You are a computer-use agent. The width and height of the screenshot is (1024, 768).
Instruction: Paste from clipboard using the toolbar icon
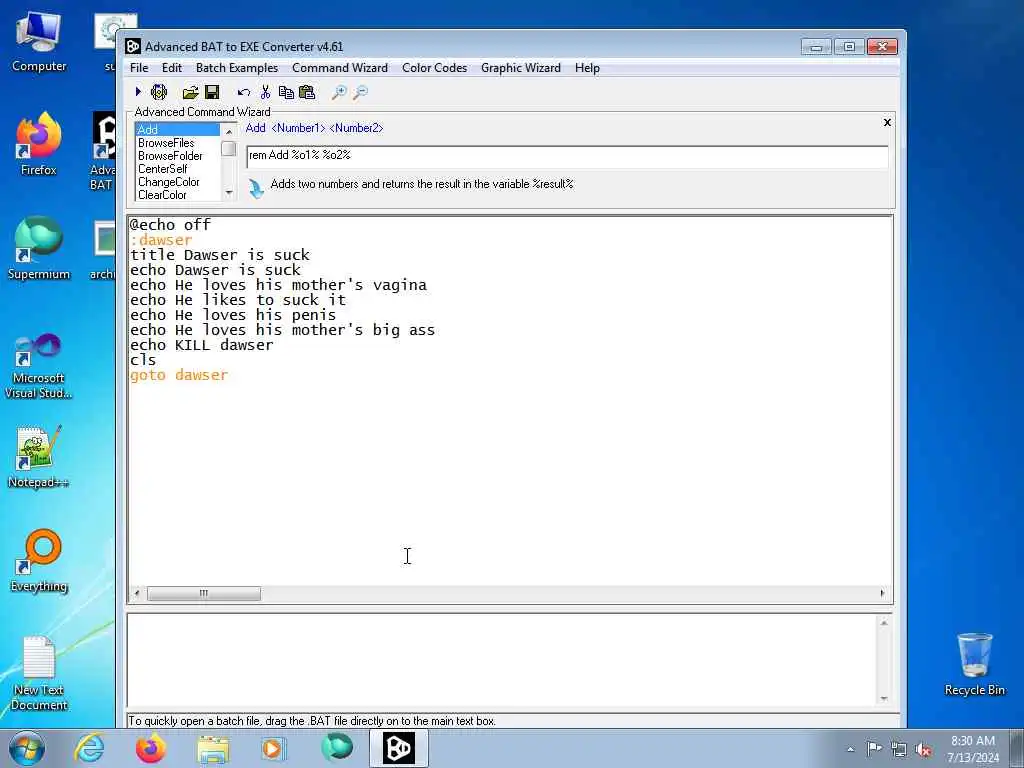(307, 92)
